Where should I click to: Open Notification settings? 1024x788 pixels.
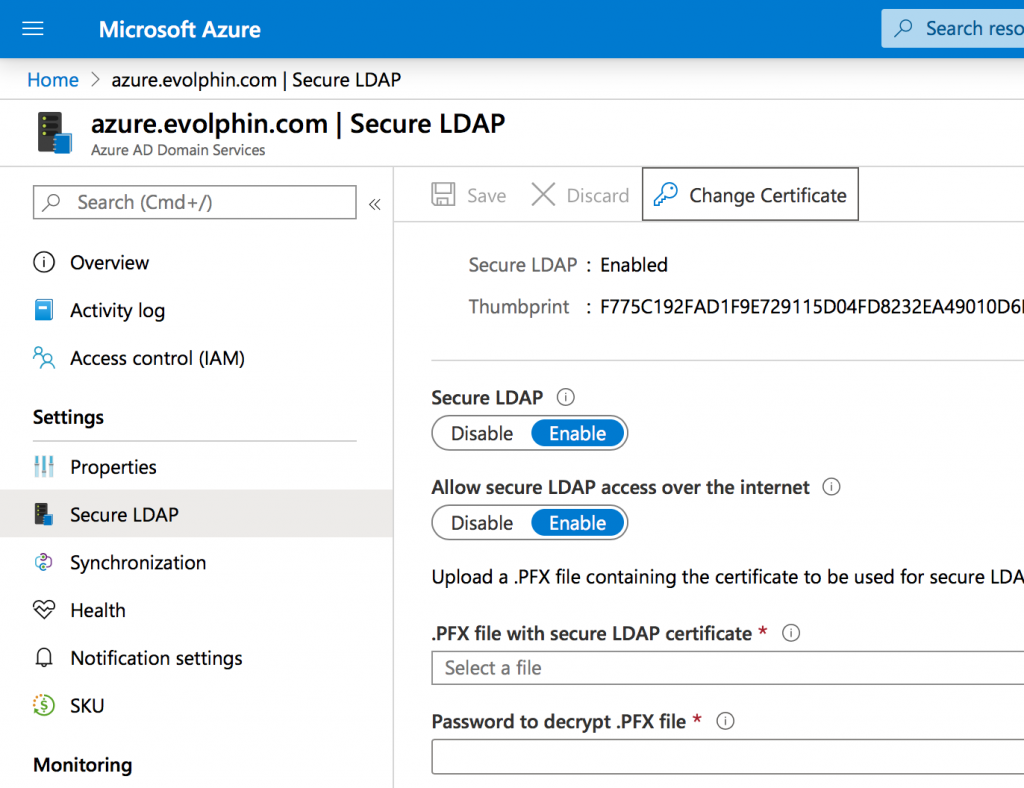(x=157, y=658)
